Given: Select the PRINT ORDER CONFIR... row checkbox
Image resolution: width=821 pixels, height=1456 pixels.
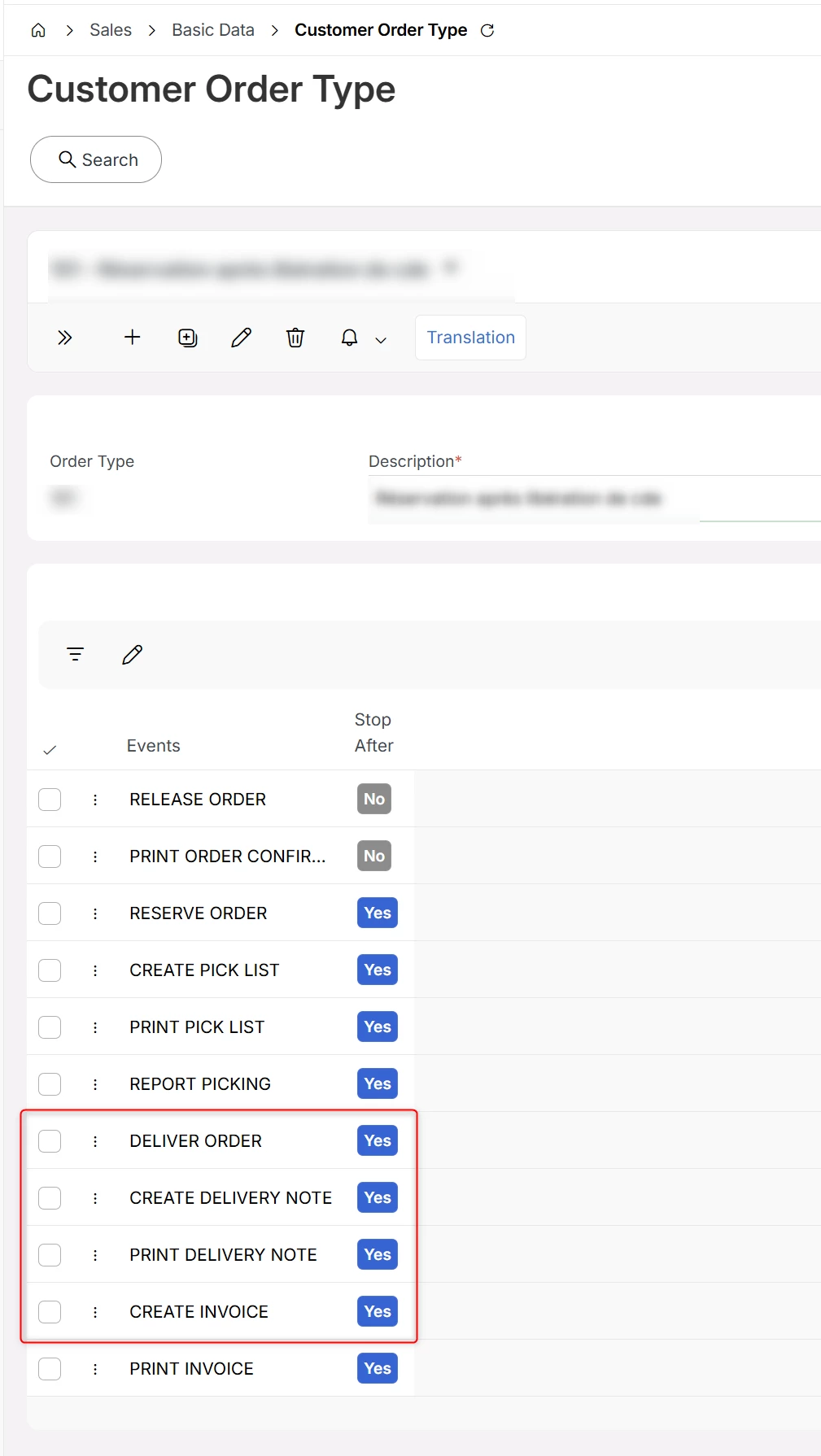Looking at the screenshot, I should coord(50,857).
